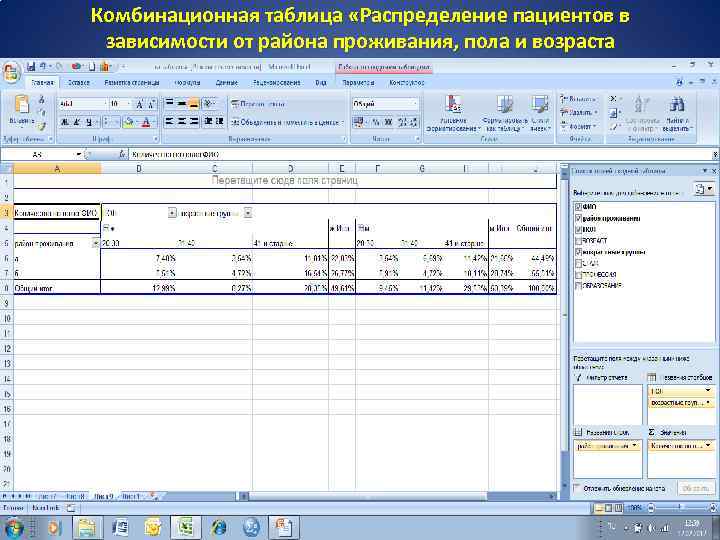
Task: Center text horizontally in cell
Action: tap(182, 122)
